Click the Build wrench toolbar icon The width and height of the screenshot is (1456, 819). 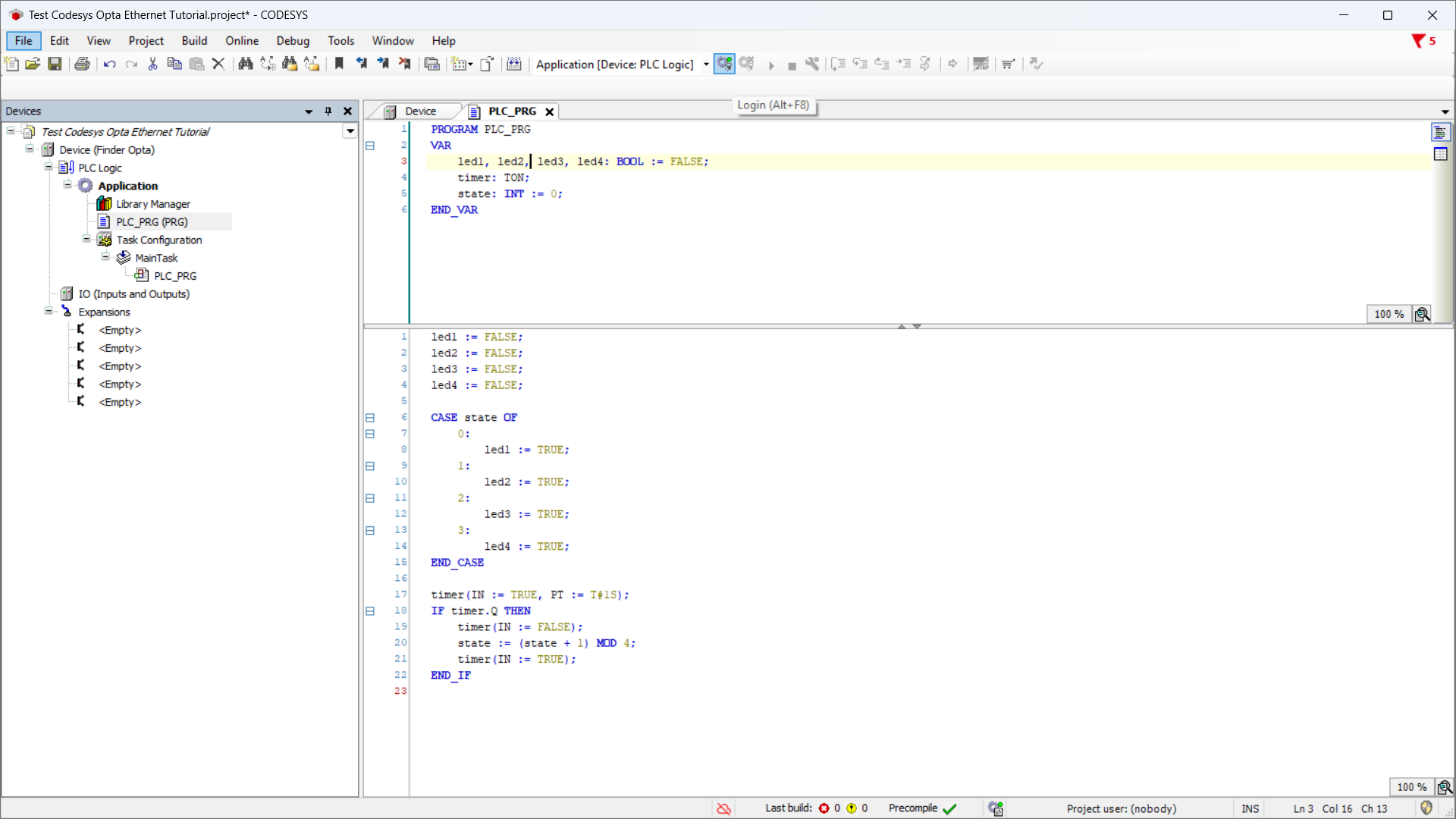pyautogui.click(x=812, y=64)
